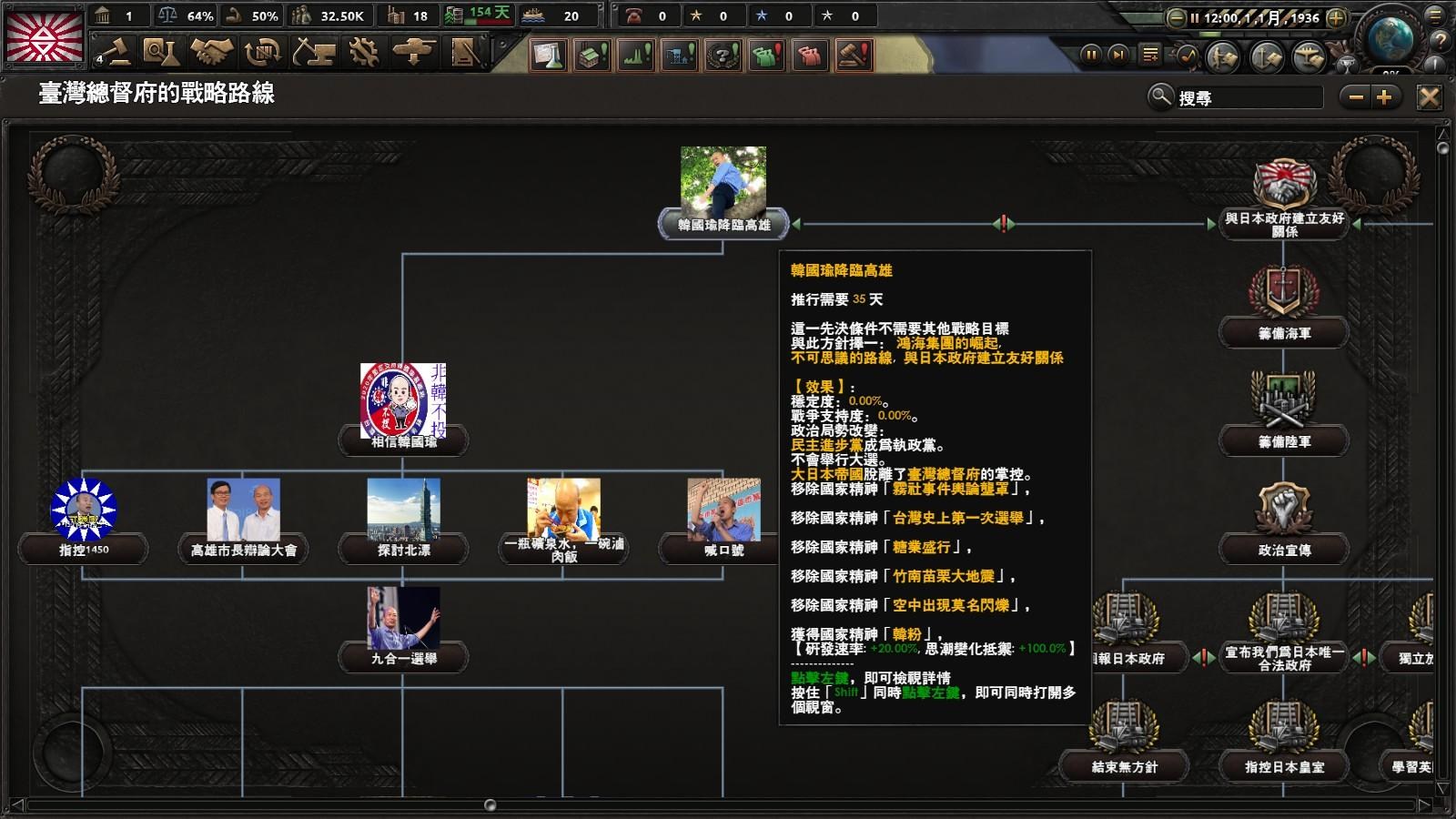This screenshot has width=1456, height=819.
Task: Open the Production gear screen
Action: [x=363, y=53]
